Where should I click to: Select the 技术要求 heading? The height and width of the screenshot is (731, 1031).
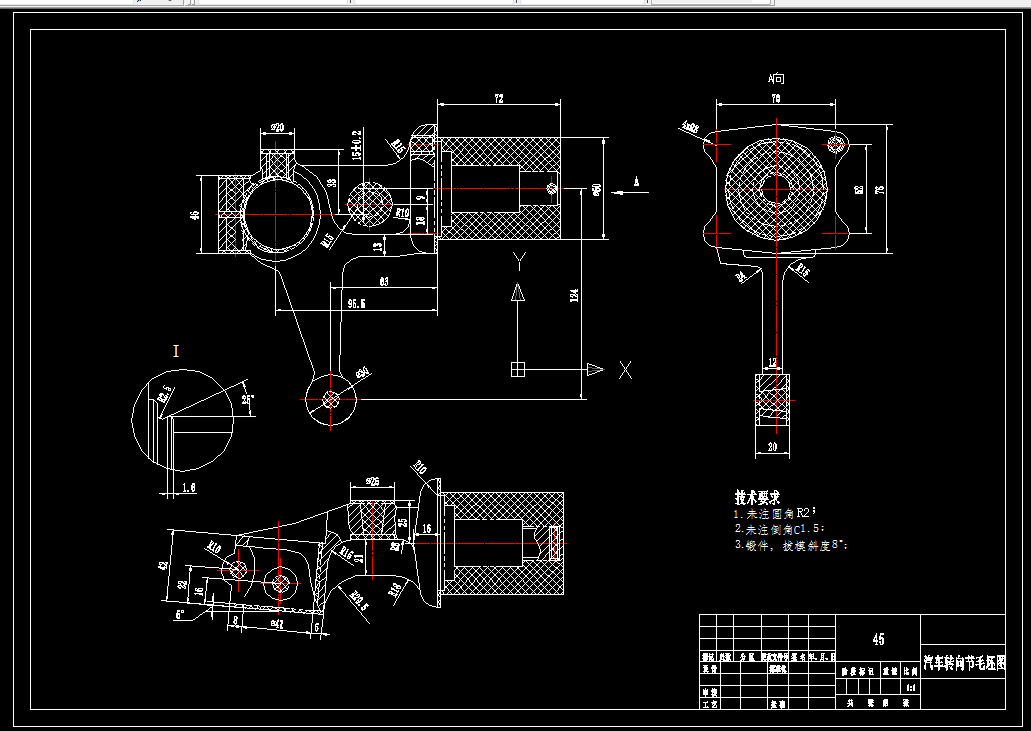[757, 497]
